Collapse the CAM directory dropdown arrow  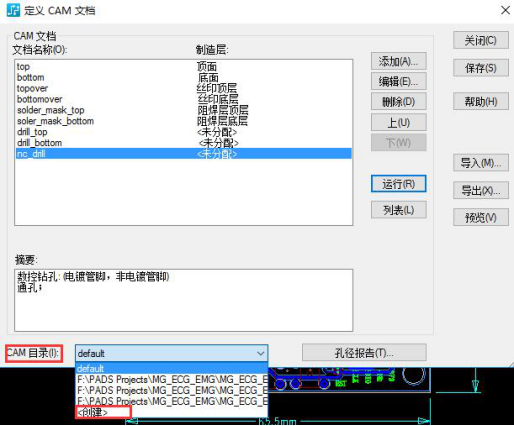(261, 353)
